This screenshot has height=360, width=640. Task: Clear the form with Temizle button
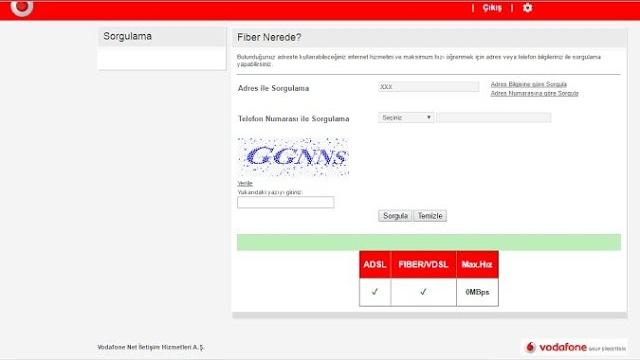tap(430, 216)
